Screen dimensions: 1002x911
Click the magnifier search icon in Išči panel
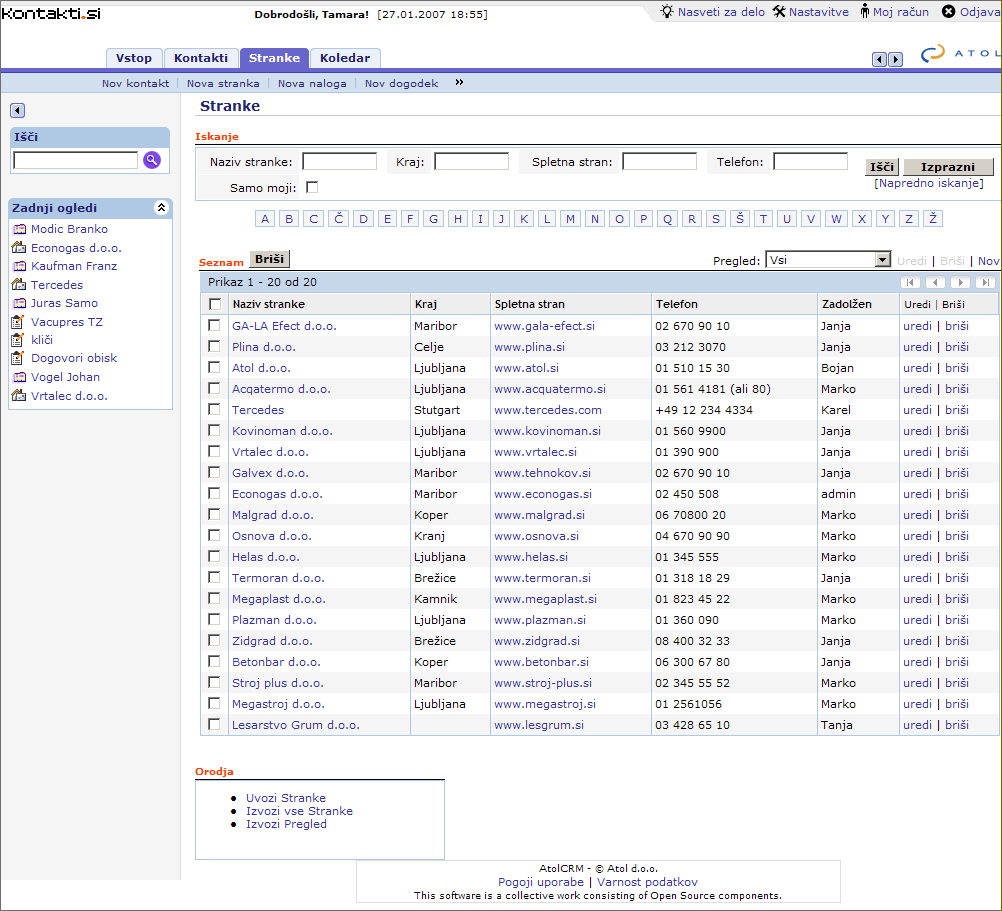point(152,160)
